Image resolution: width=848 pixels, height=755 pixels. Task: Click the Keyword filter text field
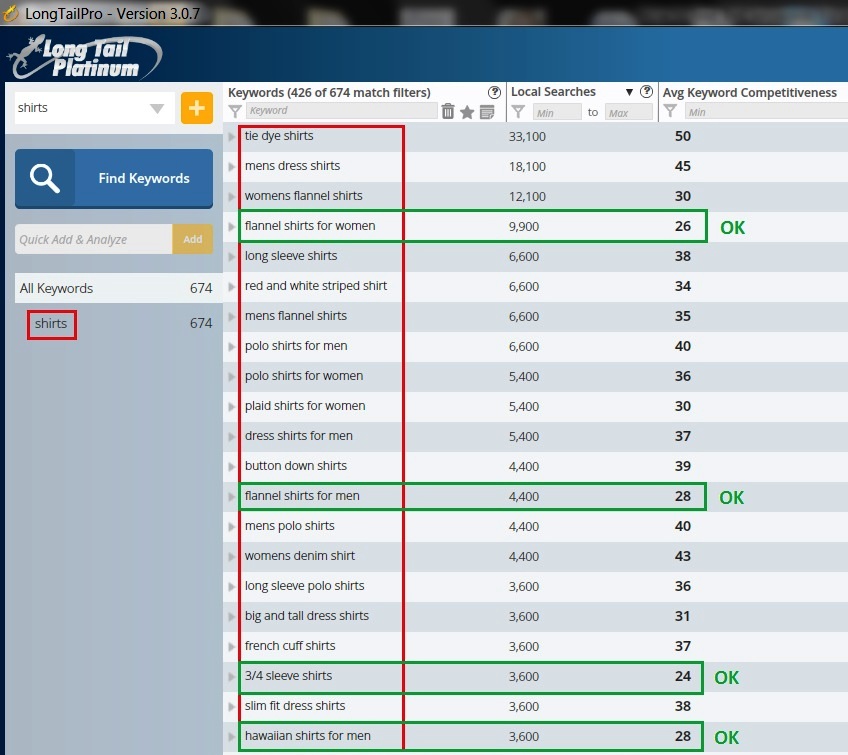click(342, 110)
